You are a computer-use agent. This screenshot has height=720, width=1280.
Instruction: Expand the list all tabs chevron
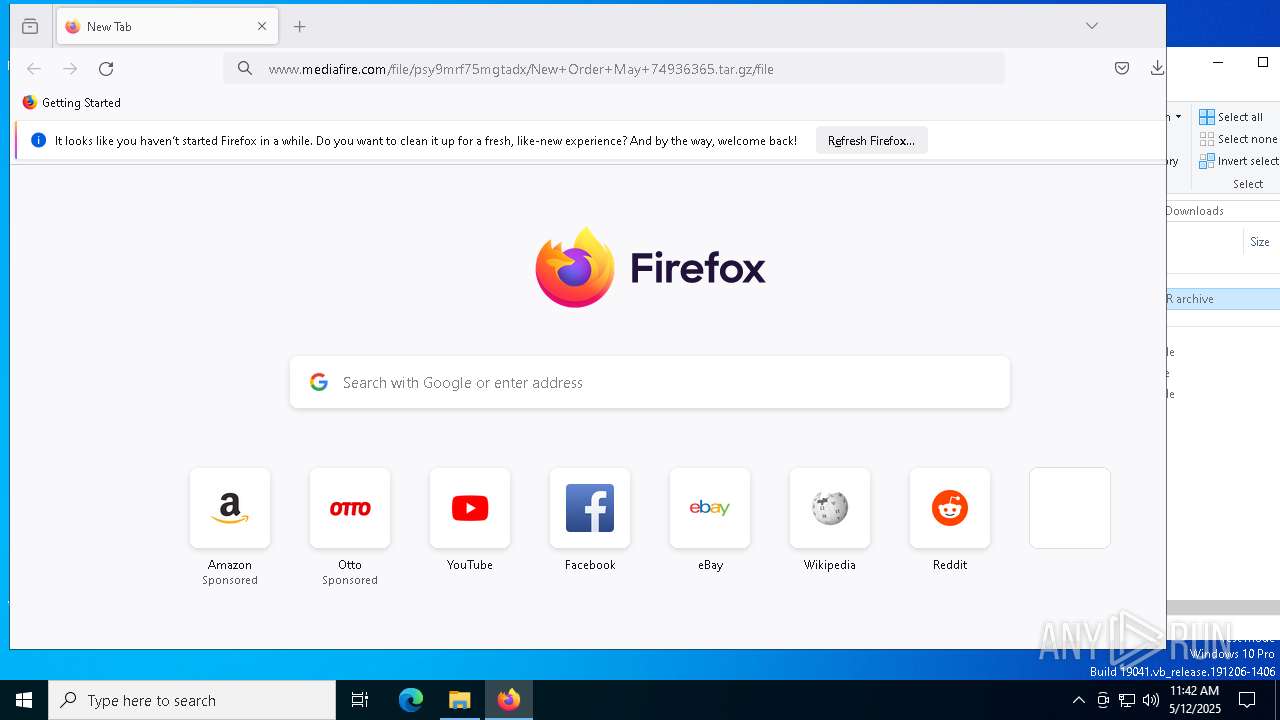pyautogui.click(x=1092, y=27)
